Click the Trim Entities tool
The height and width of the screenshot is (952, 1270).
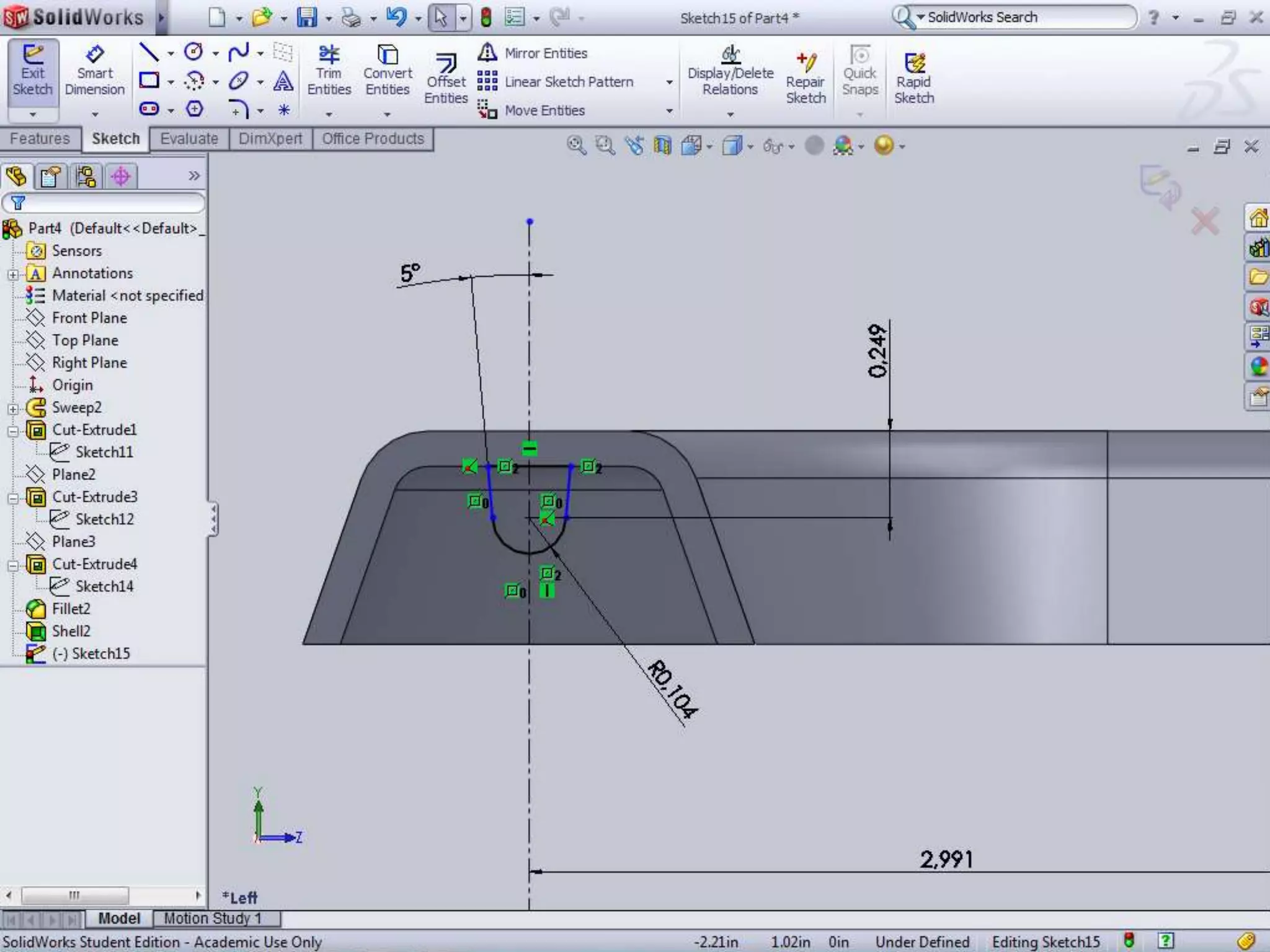(329, 71)
